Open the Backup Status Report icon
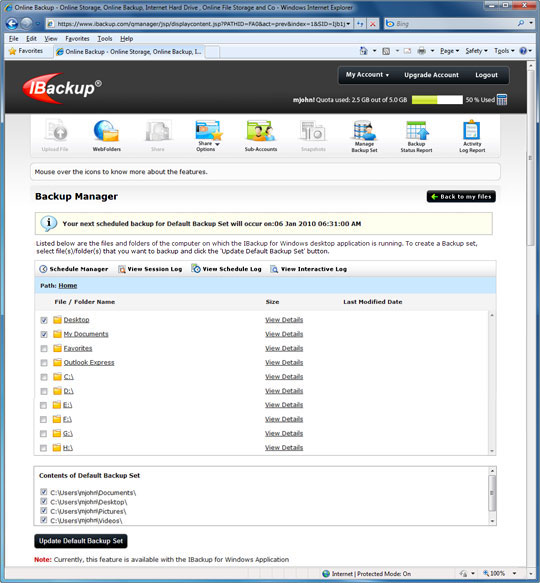540x583 pixels. (x=416, y=136)
